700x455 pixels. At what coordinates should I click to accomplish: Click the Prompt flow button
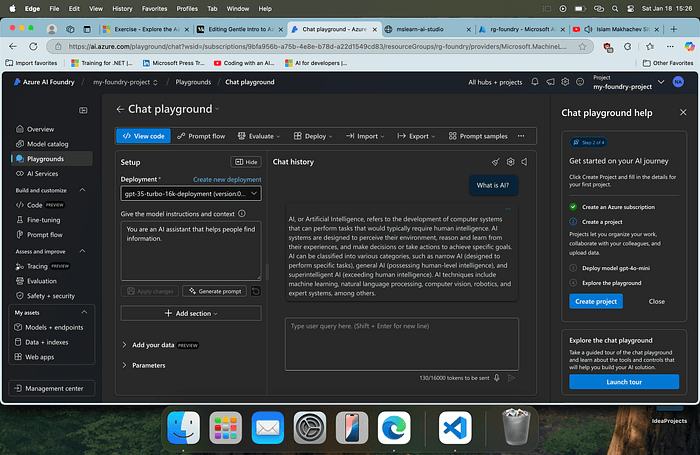point(201,136)
